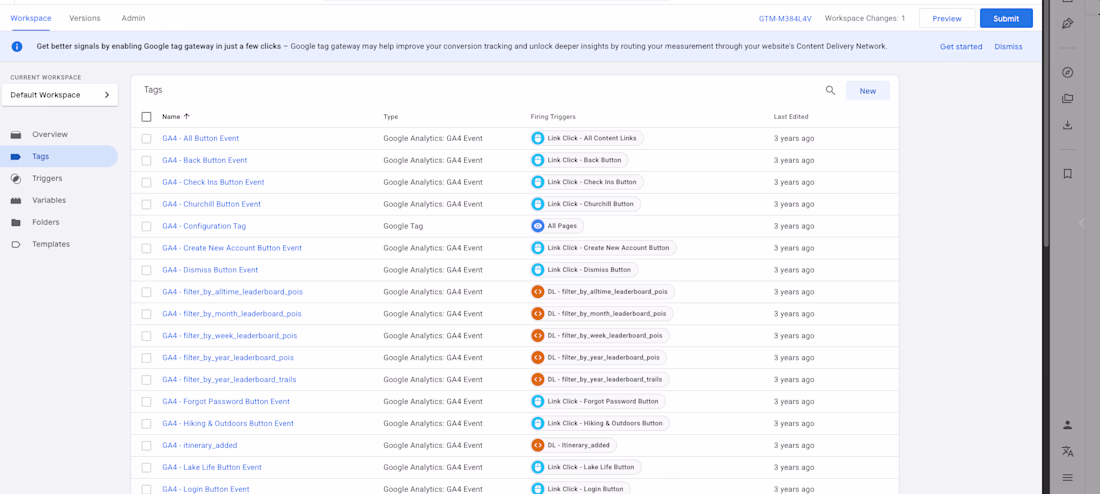
Task: Open Templates in the sidebar
Action: [x=59, y=244]
